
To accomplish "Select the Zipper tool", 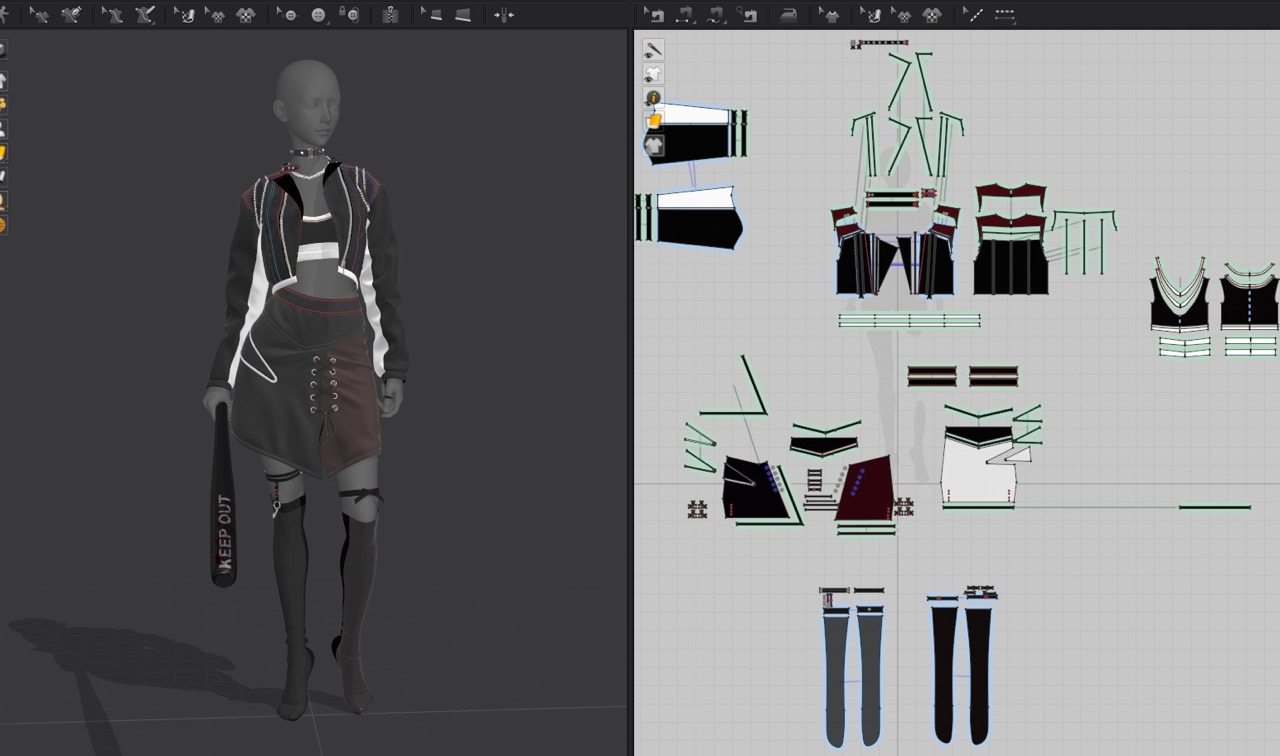I will pyautogui.click(x=390, y=15).
